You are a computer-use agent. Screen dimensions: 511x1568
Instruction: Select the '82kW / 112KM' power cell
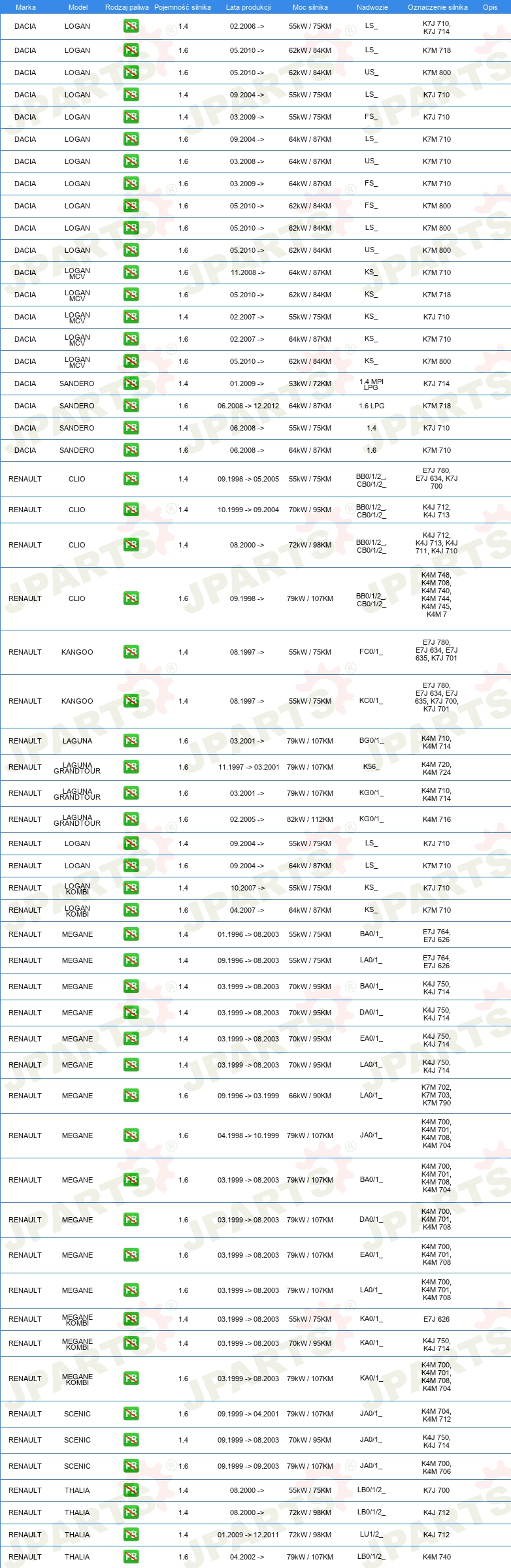(310, 819)
